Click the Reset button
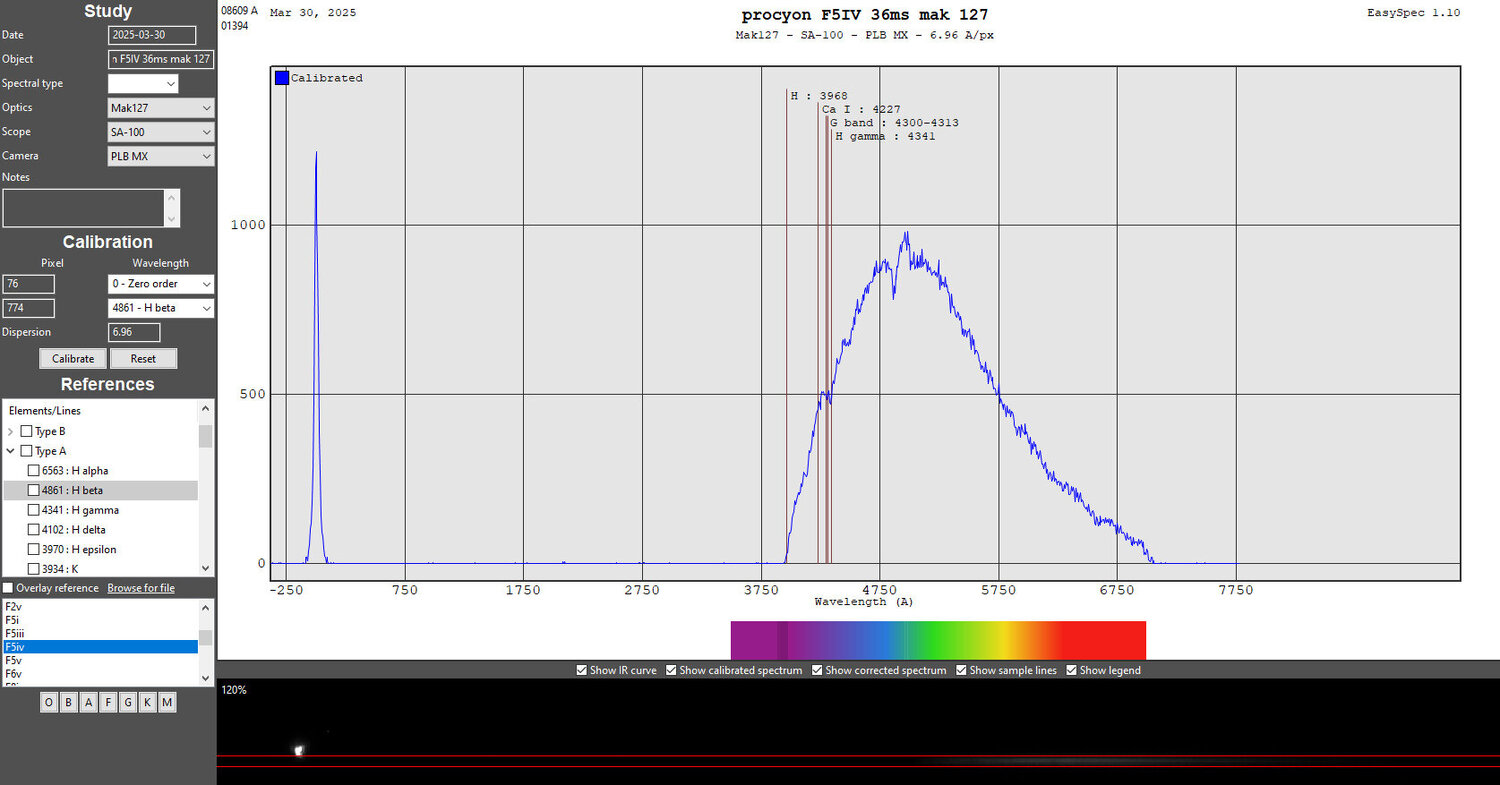This screenshot has width=1500, height=785. click(143, 358)
